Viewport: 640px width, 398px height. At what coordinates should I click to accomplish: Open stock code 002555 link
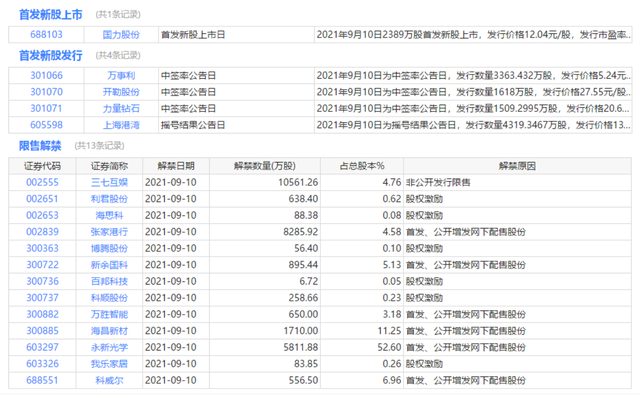pos(42,182)
